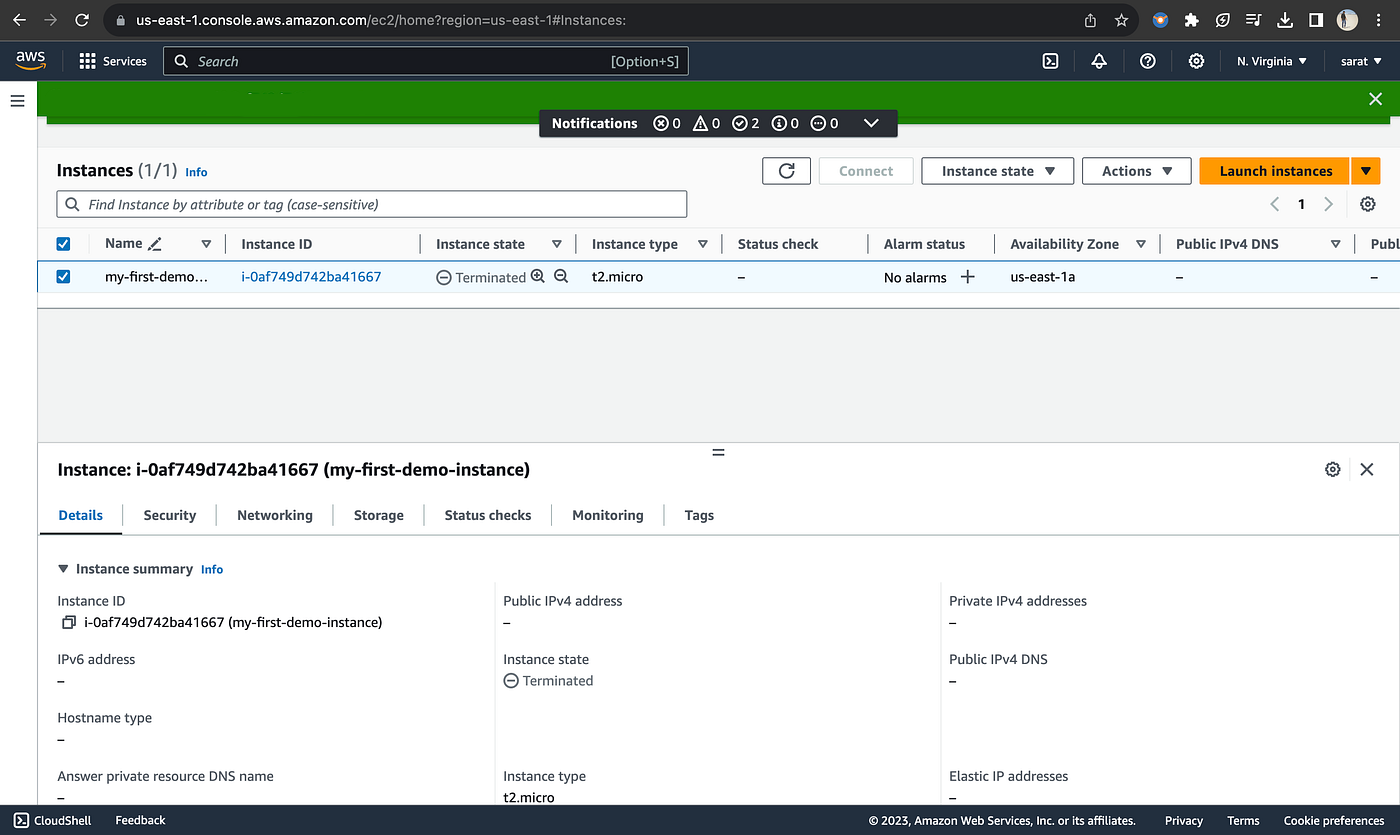1400x835 pixels.
Task: Add an alarm using the plus icon
Action: click(967, 277)
